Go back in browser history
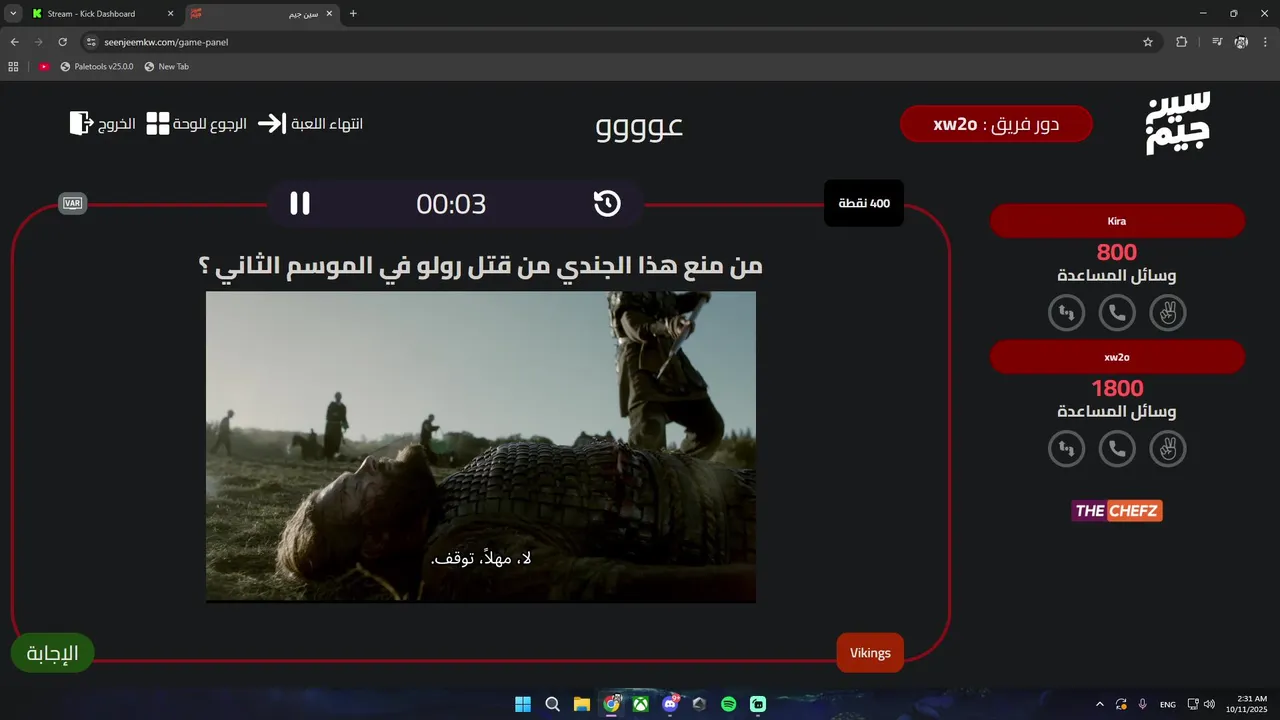 click(x=15, y=42)
